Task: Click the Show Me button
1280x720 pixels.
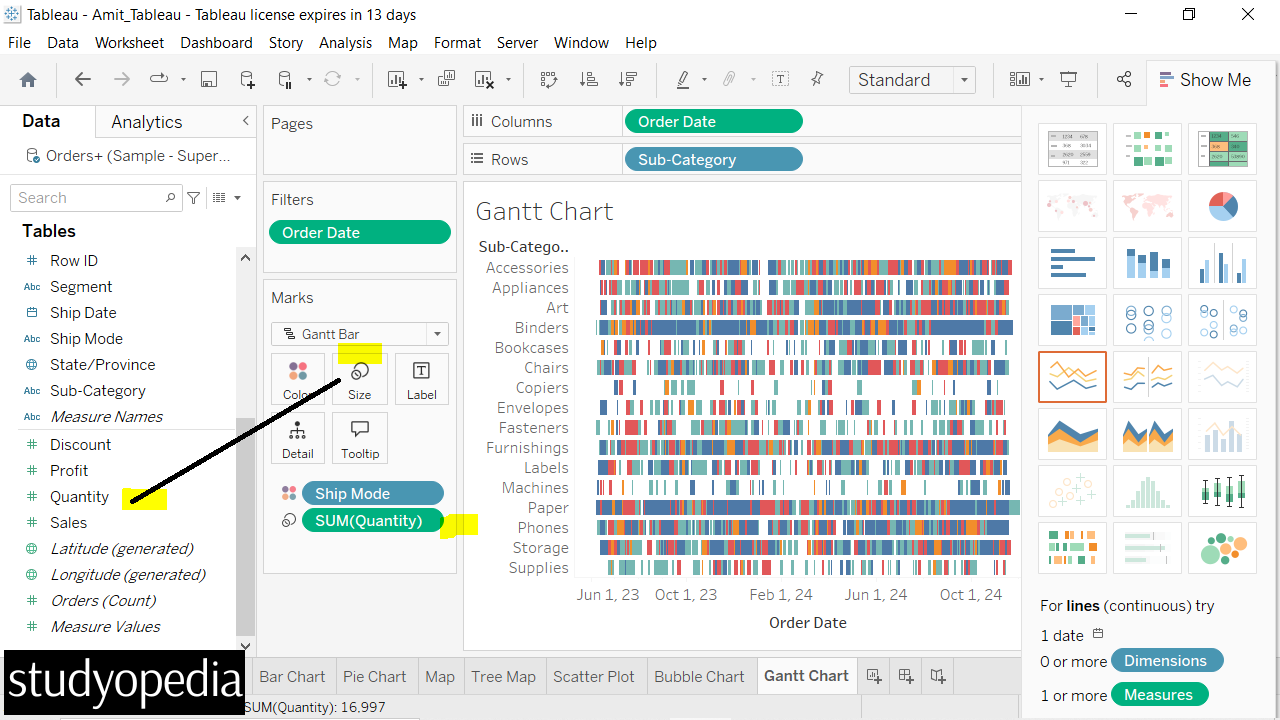Action: click(1204, 80)
